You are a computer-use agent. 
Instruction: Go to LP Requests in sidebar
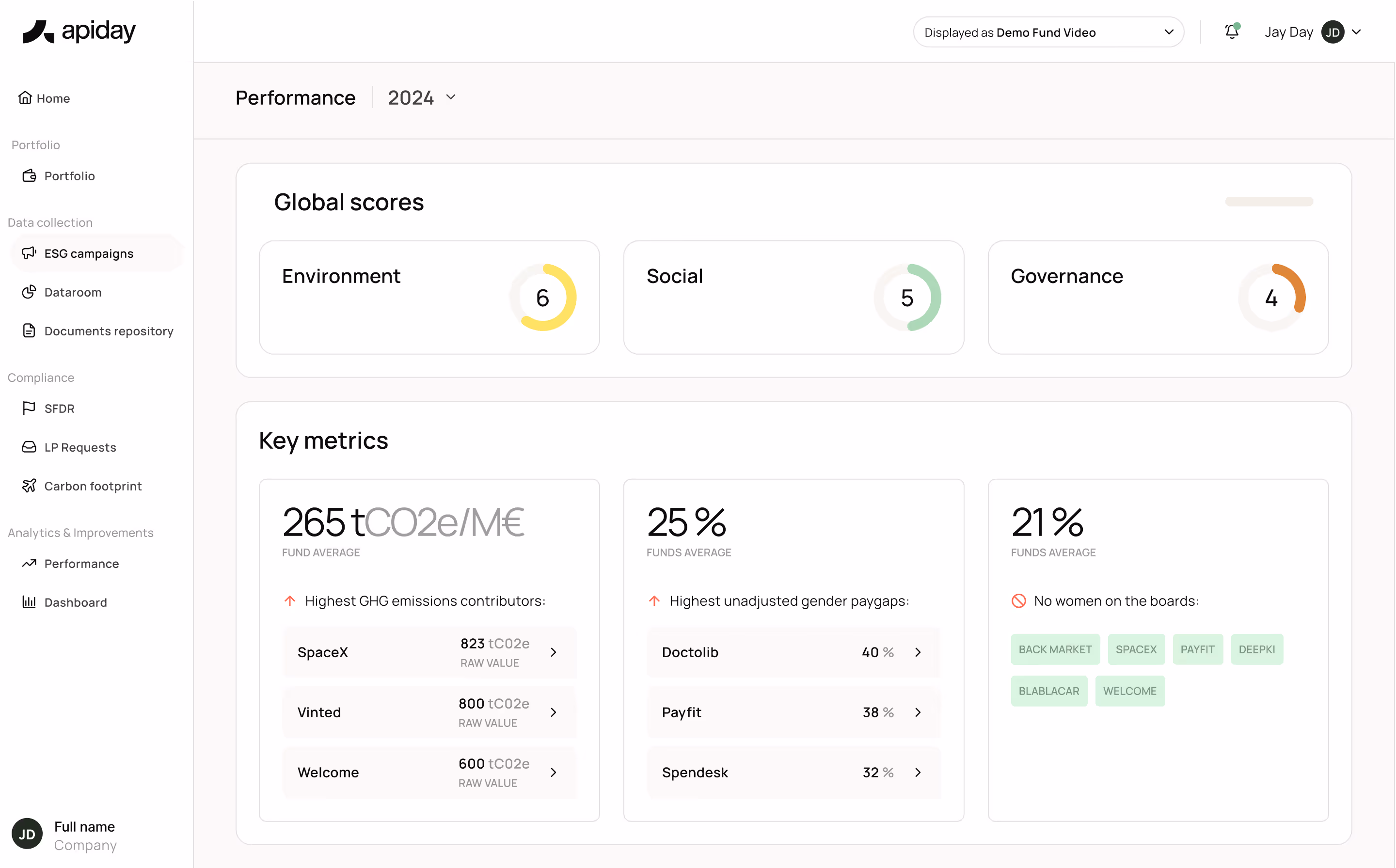click(80, 447)
